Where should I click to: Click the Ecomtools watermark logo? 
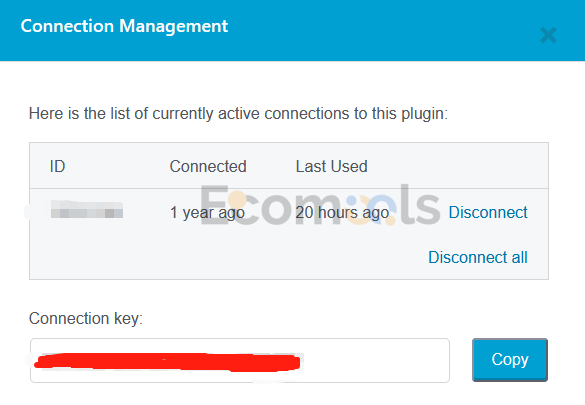(x=320, y=205)
